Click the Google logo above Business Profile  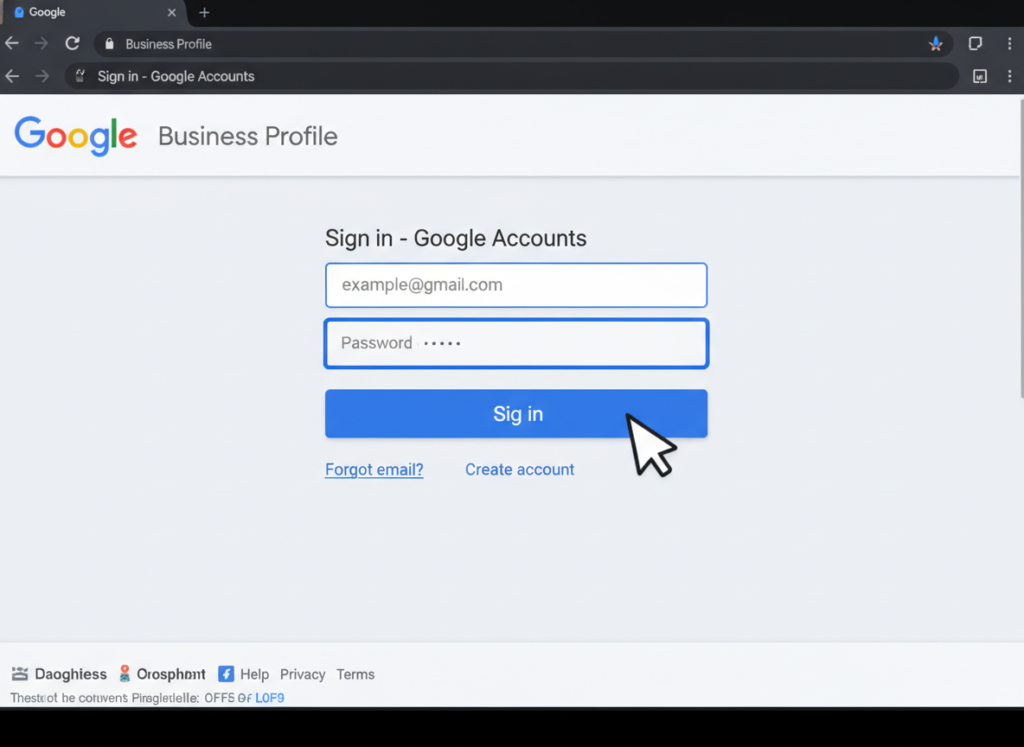pos(76,136)
